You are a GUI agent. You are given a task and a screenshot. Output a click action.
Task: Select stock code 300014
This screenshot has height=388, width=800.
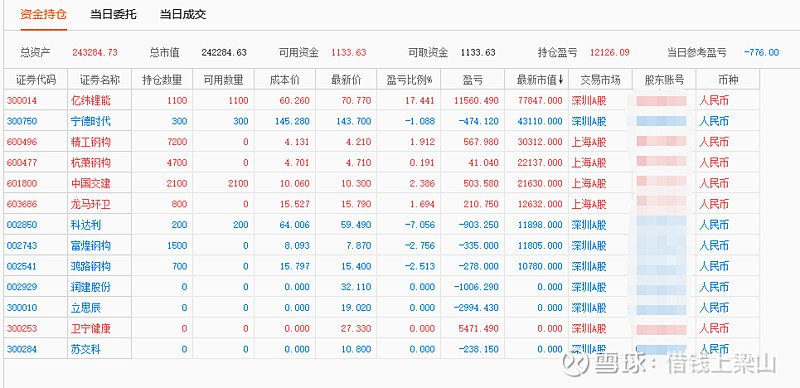pos(22,101)
